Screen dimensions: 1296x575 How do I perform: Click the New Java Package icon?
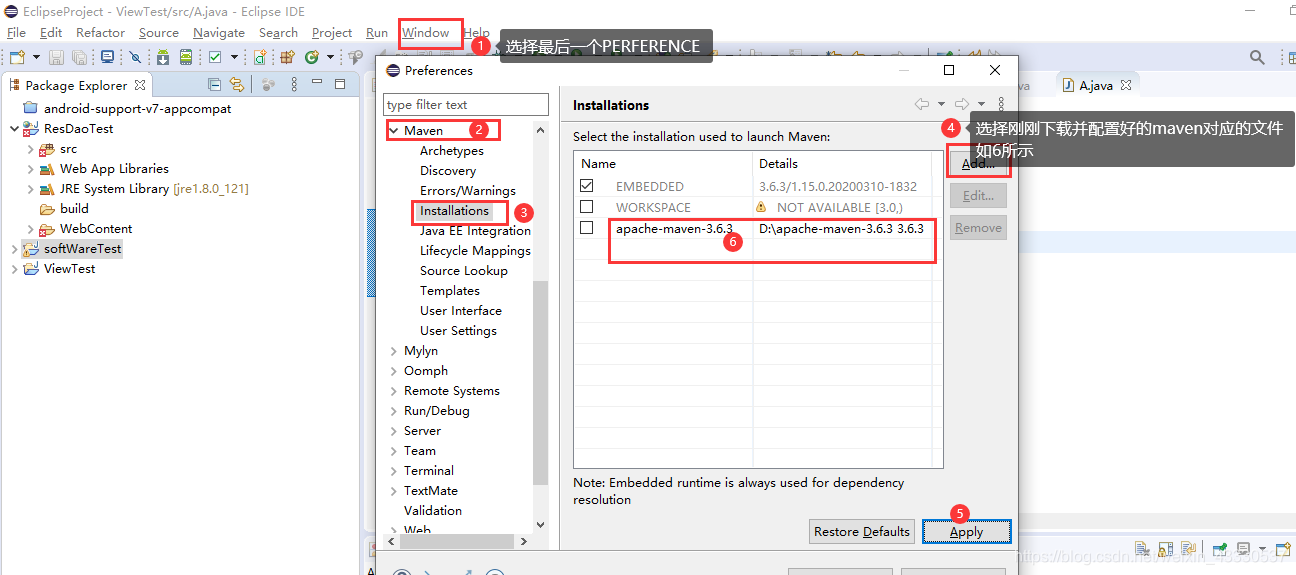(x=288, y=58)
